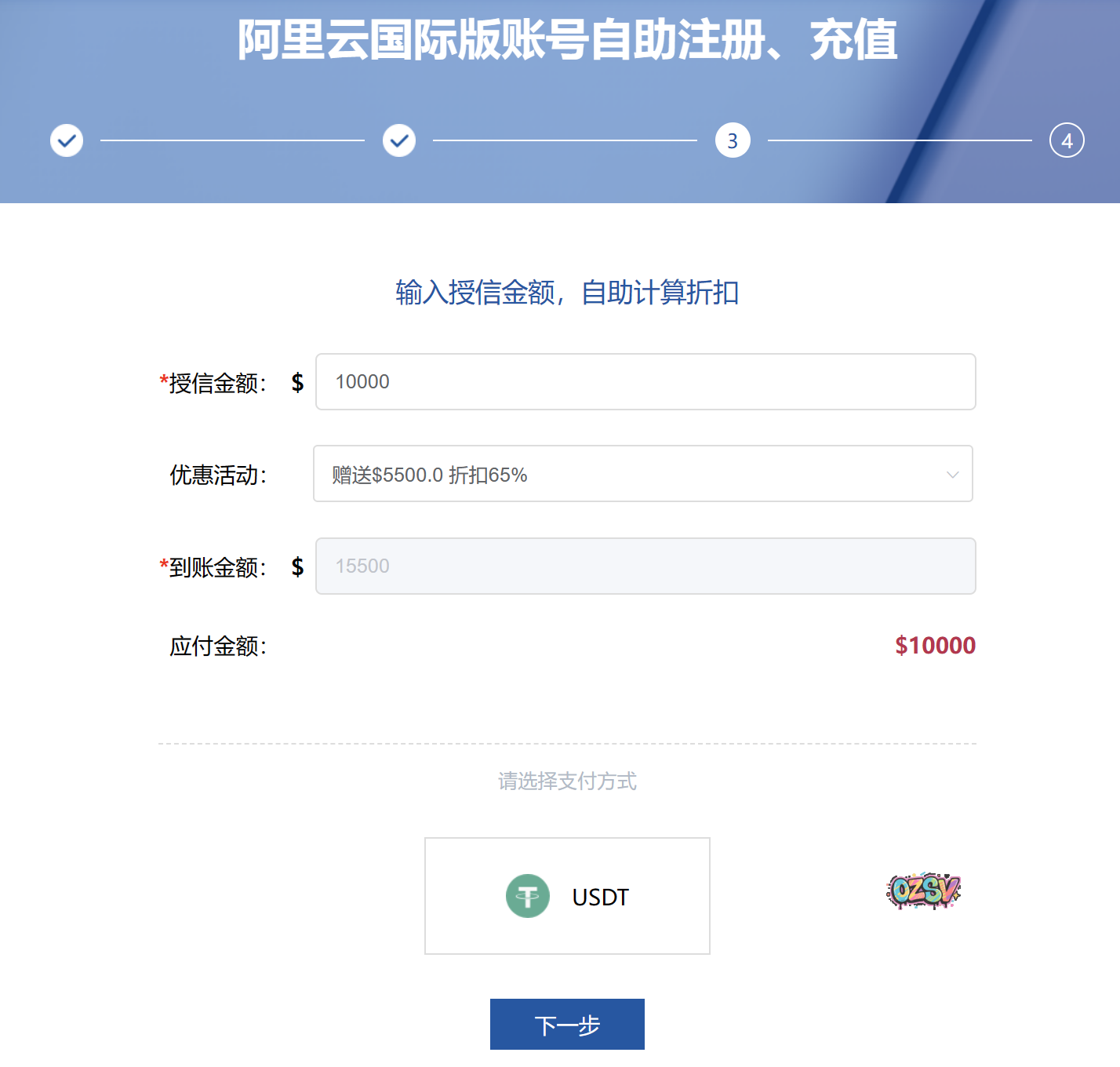The image size is (1120, 1067).
Task: Click the red $10000 payable amount
Action: [x=935, y=646]
